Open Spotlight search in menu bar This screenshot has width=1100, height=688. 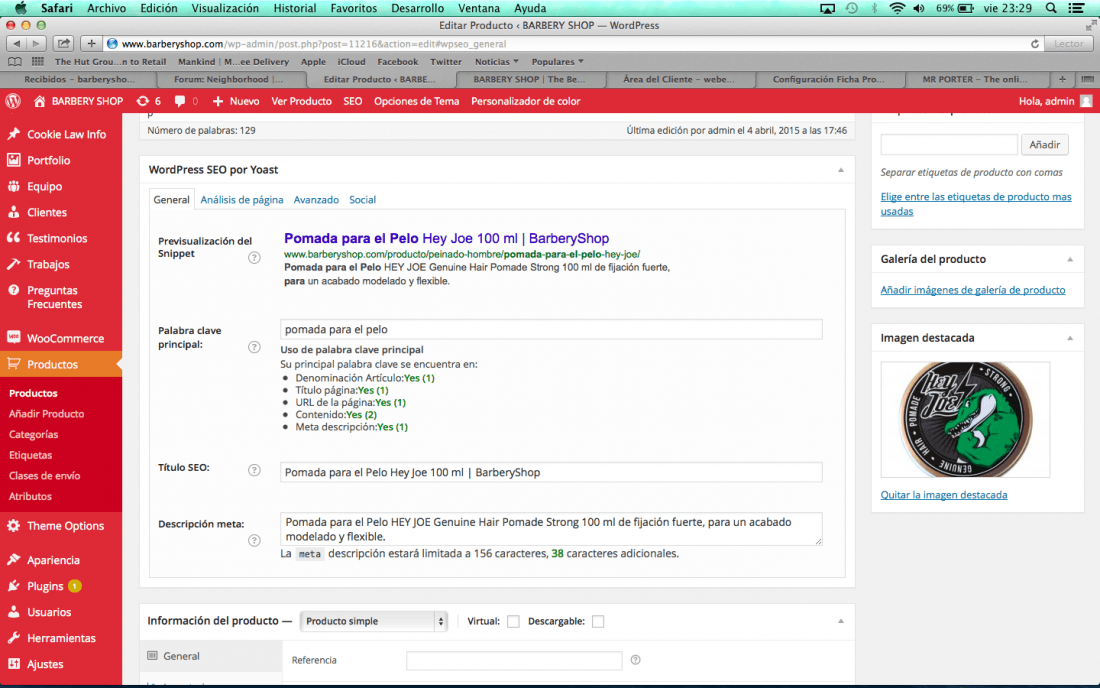point(1050,8)
